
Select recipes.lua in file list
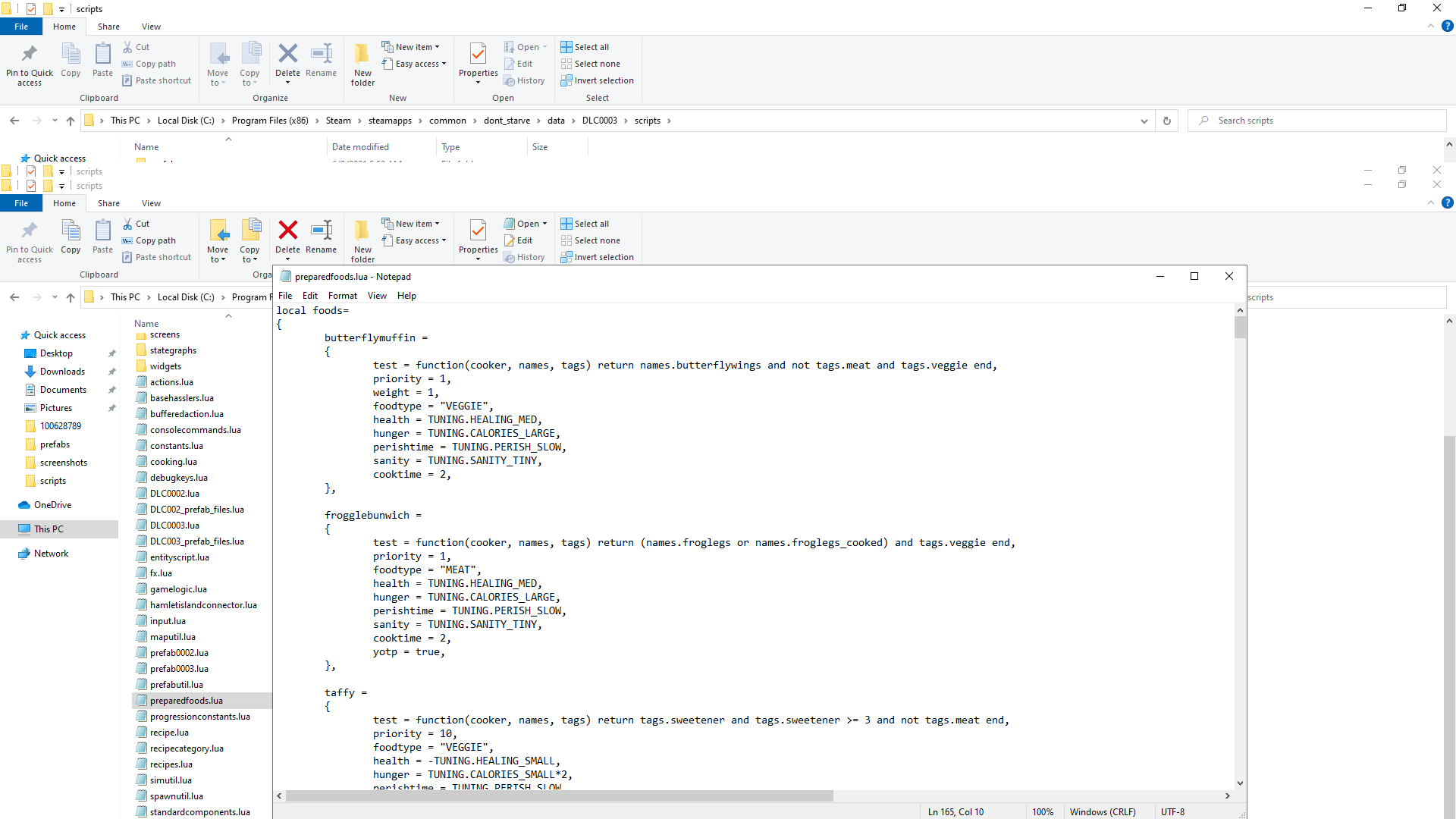click(171, 764)
